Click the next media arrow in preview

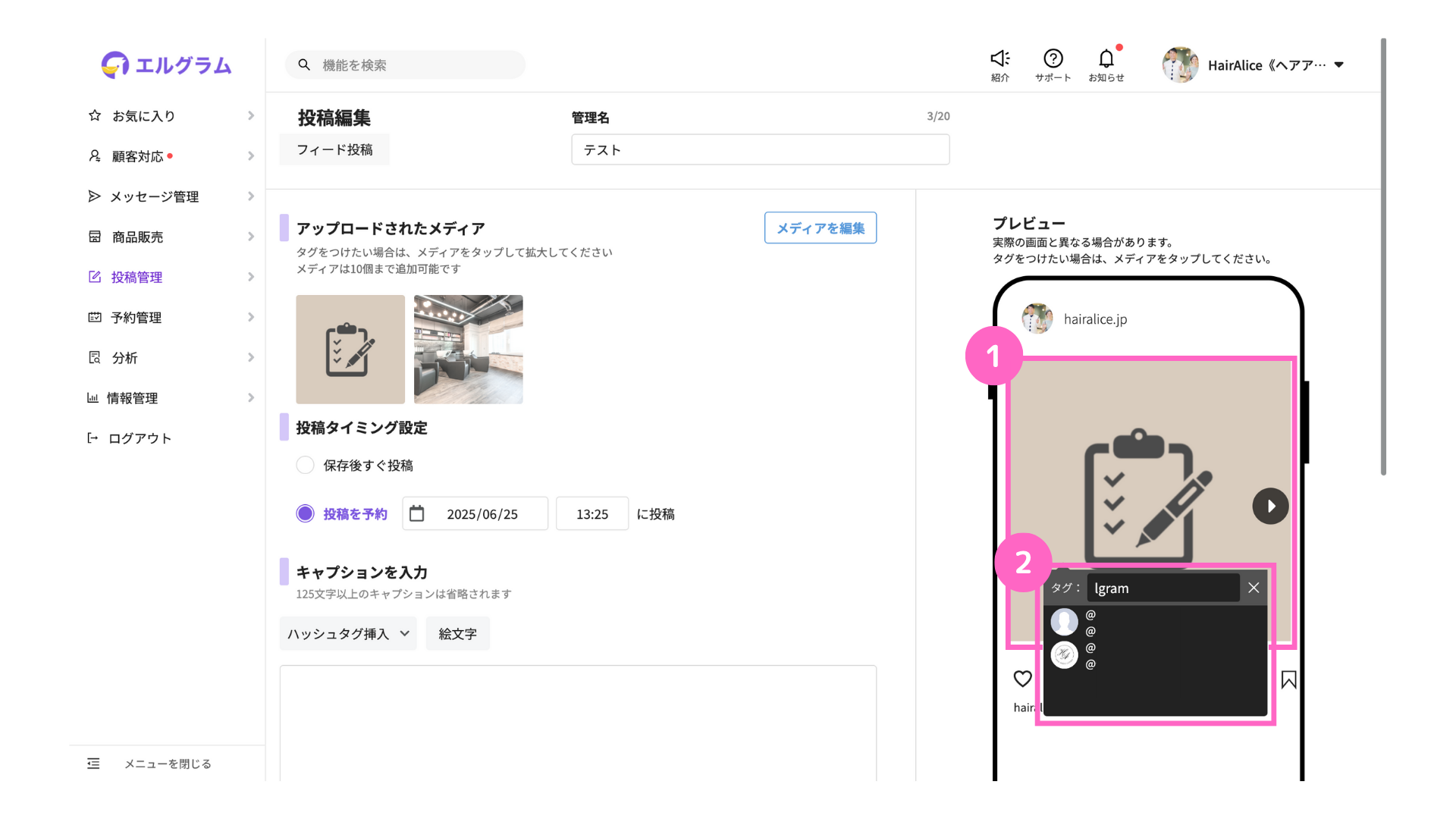point(1270,506)
